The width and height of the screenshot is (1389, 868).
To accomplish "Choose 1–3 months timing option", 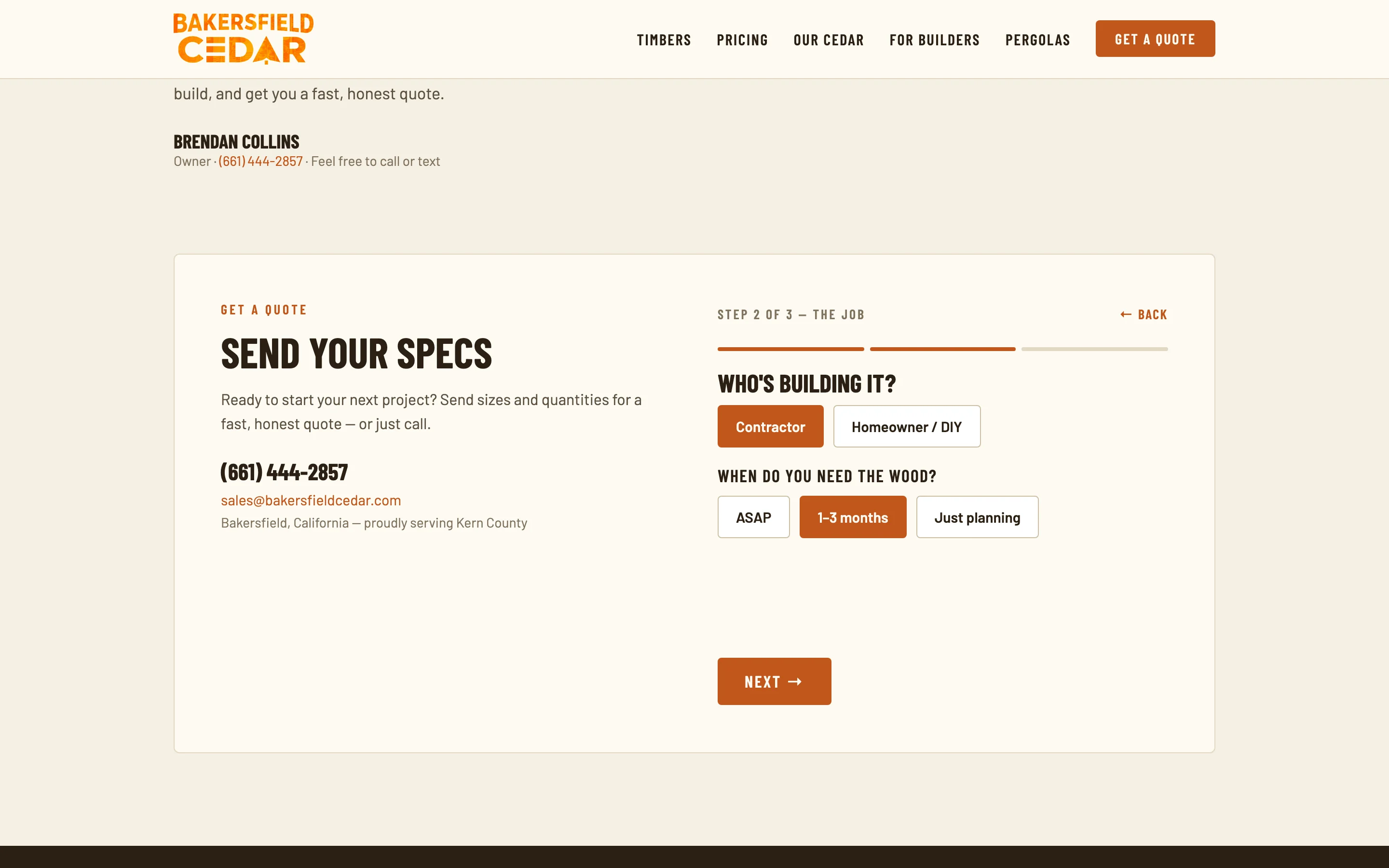I will tap(852, 517).
